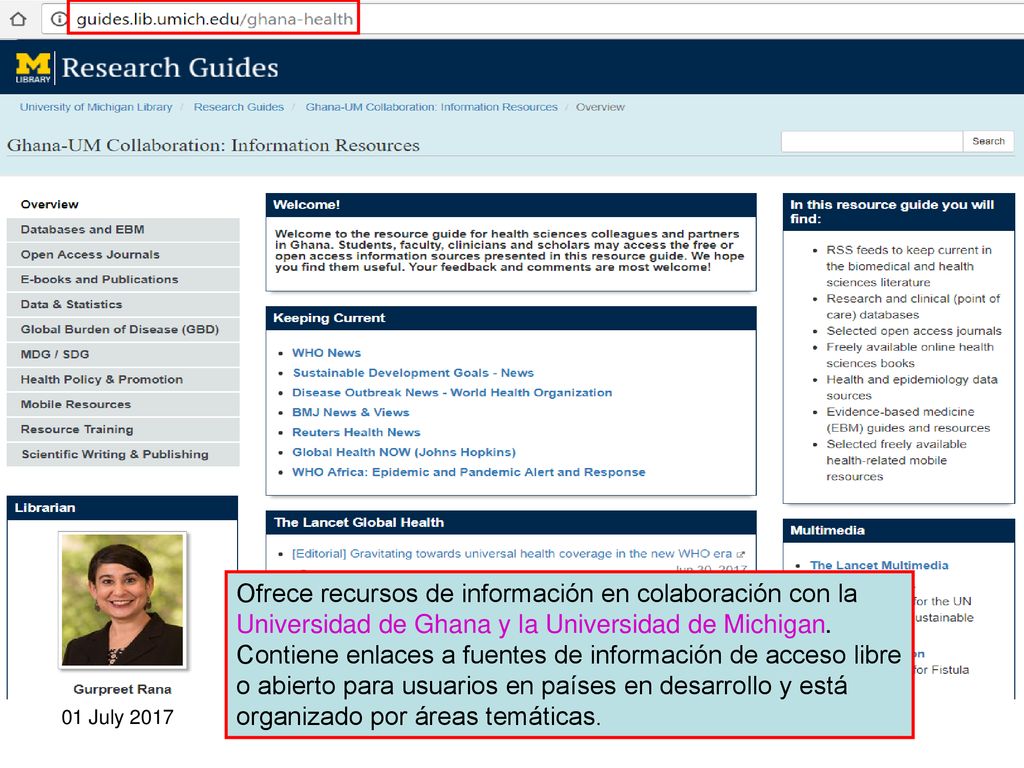Screen dimensions: 1024x768
Task: Open WHO Africa Epidemic and Pandemic Alert link
Action: point(468,472)
